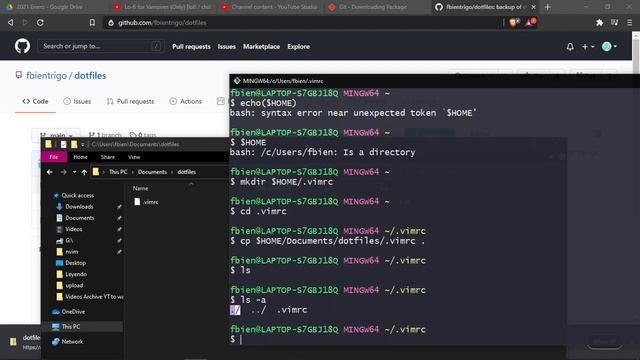Go back in File Explorer
This screenshot has width=640, height=360.
coord(49,172)
